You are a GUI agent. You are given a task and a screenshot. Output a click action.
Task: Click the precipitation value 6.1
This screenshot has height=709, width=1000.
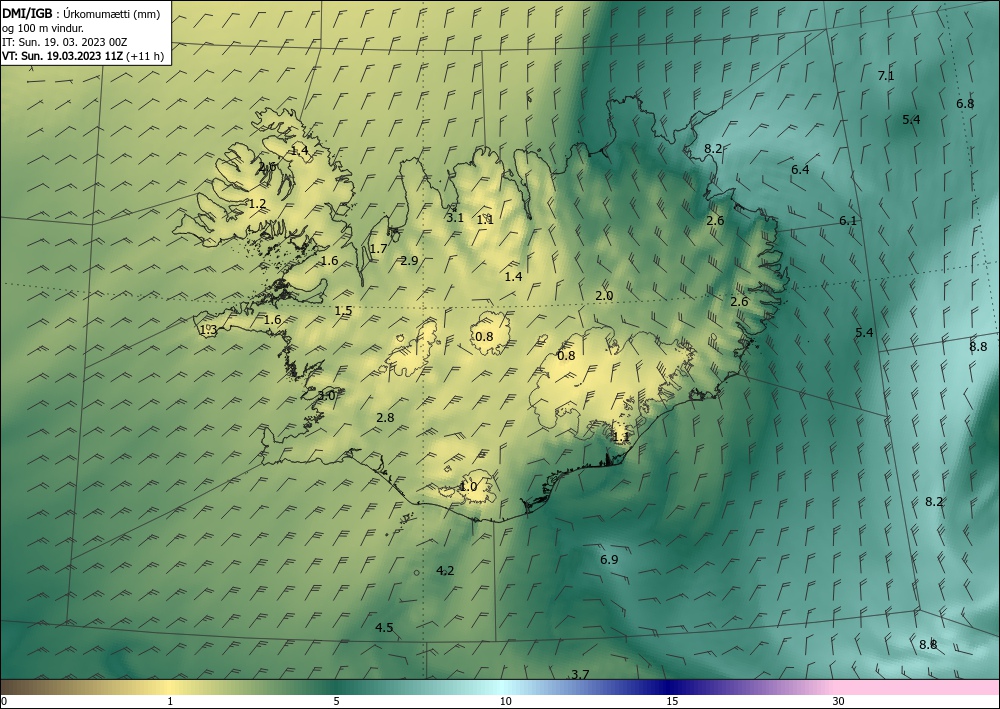(x=848, y=221)
